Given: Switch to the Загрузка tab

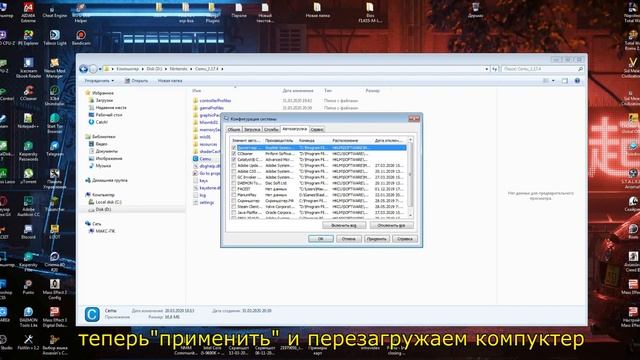Looking at the screenshot, I should click(252, 129).
